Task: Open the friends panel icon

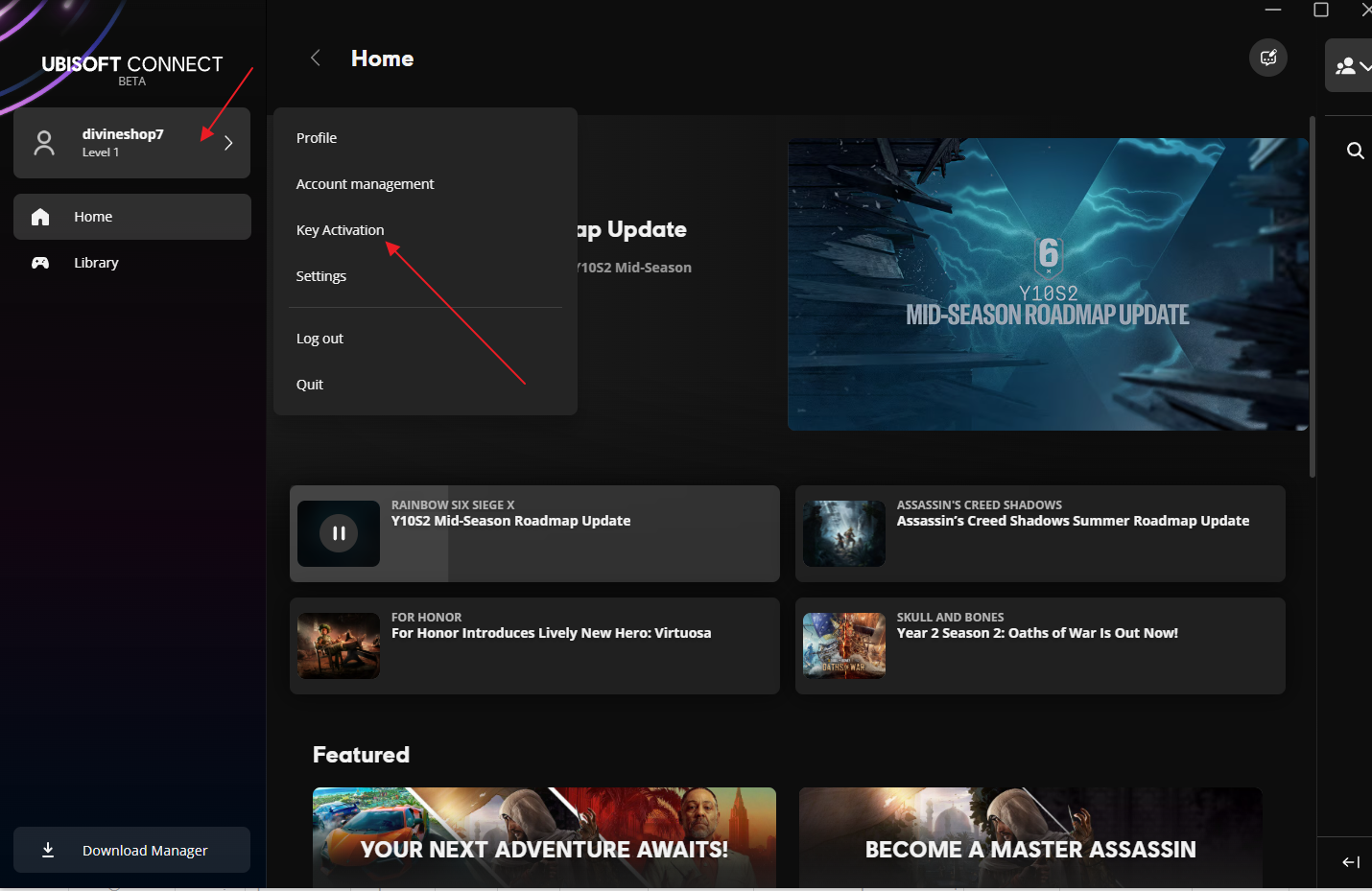Action: 1347,66
